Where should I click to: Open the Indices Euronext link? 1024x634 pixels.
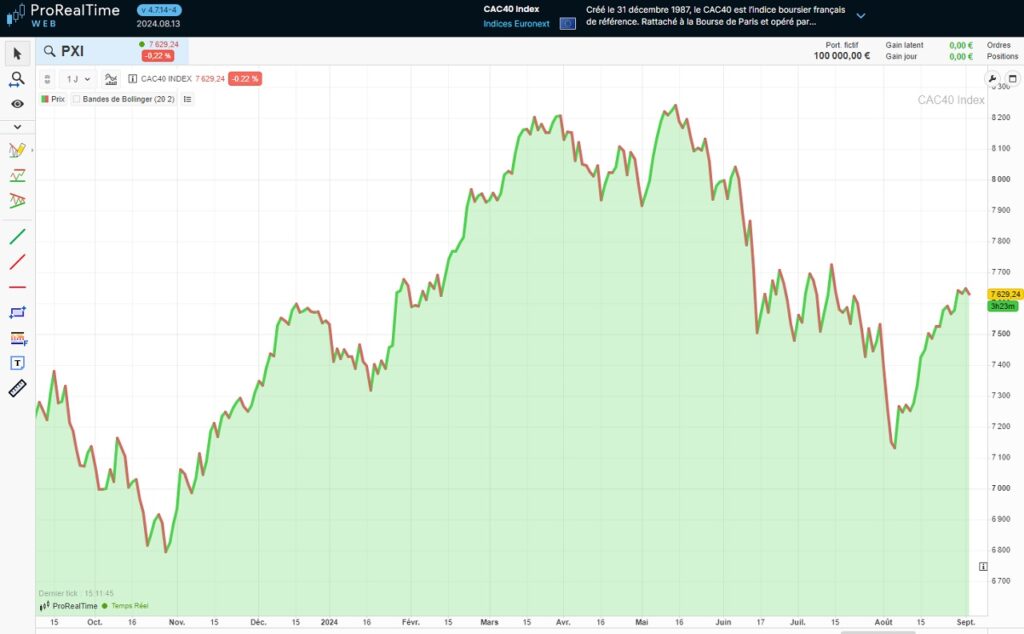[x=514, y=22]
